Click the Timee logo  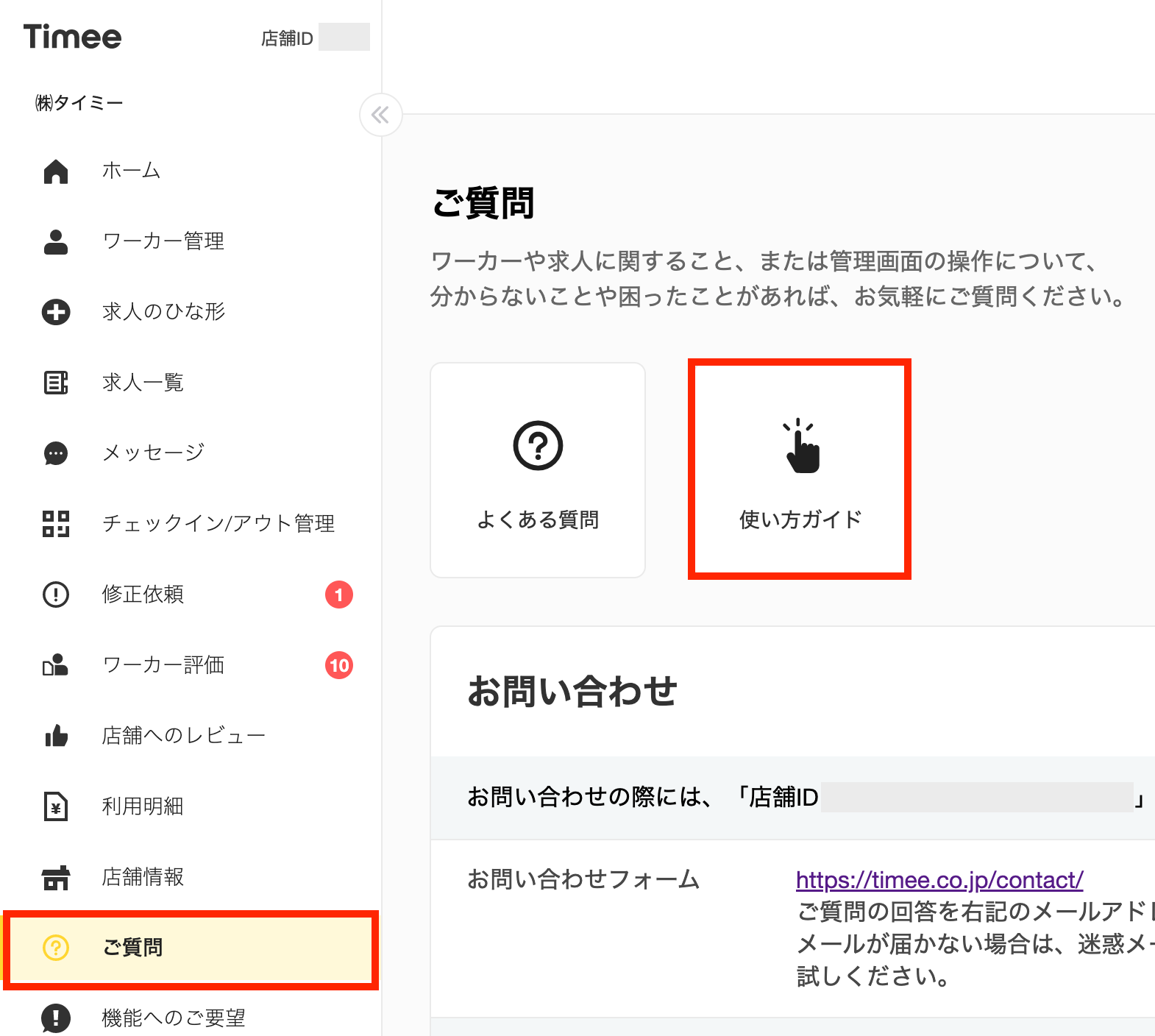(72, 37)
